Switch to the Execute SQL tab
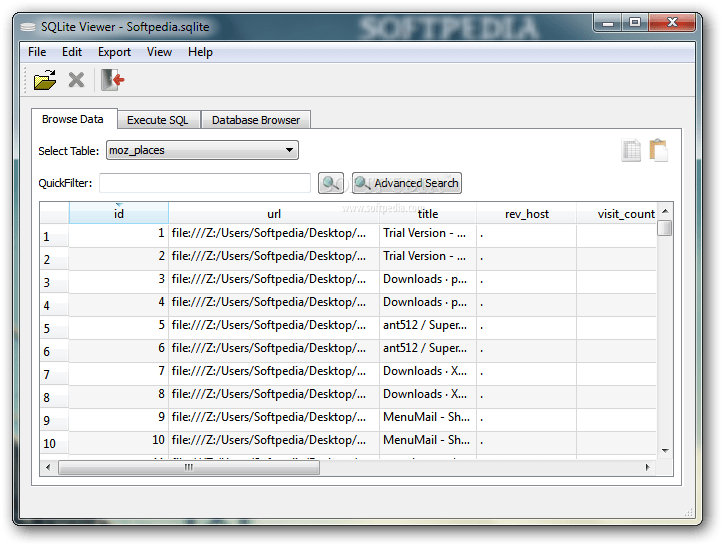Viewport: 723px width, 546px height. pyautogui.click(x=158, y=120)
